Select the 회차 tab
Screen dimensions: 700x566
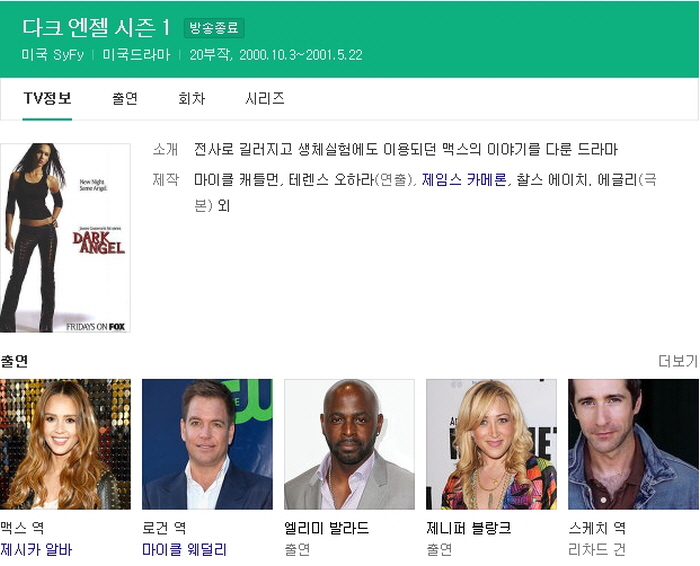point(191,98)
